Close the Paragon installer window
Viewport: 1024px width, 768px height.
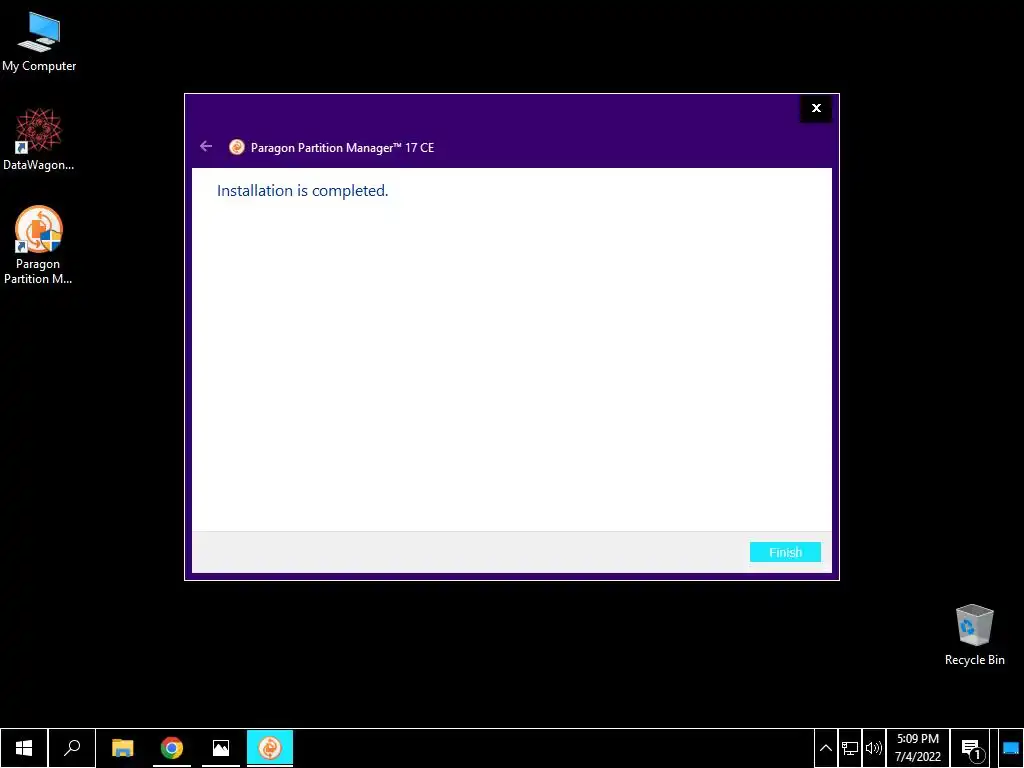click(x=816, y=108)
